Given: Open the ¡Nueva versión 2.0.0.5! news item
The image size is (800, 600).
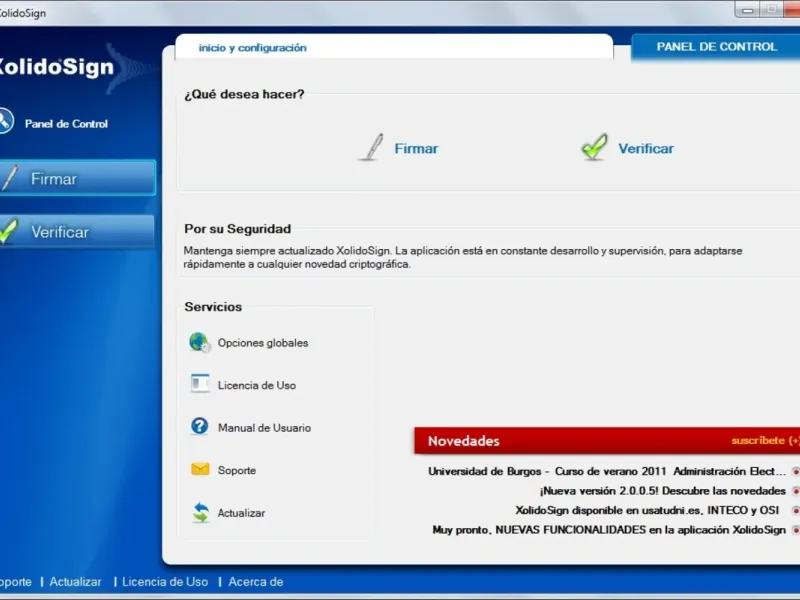Looking at the screenshot, I should pyautogui.click(x=662, y=491).
